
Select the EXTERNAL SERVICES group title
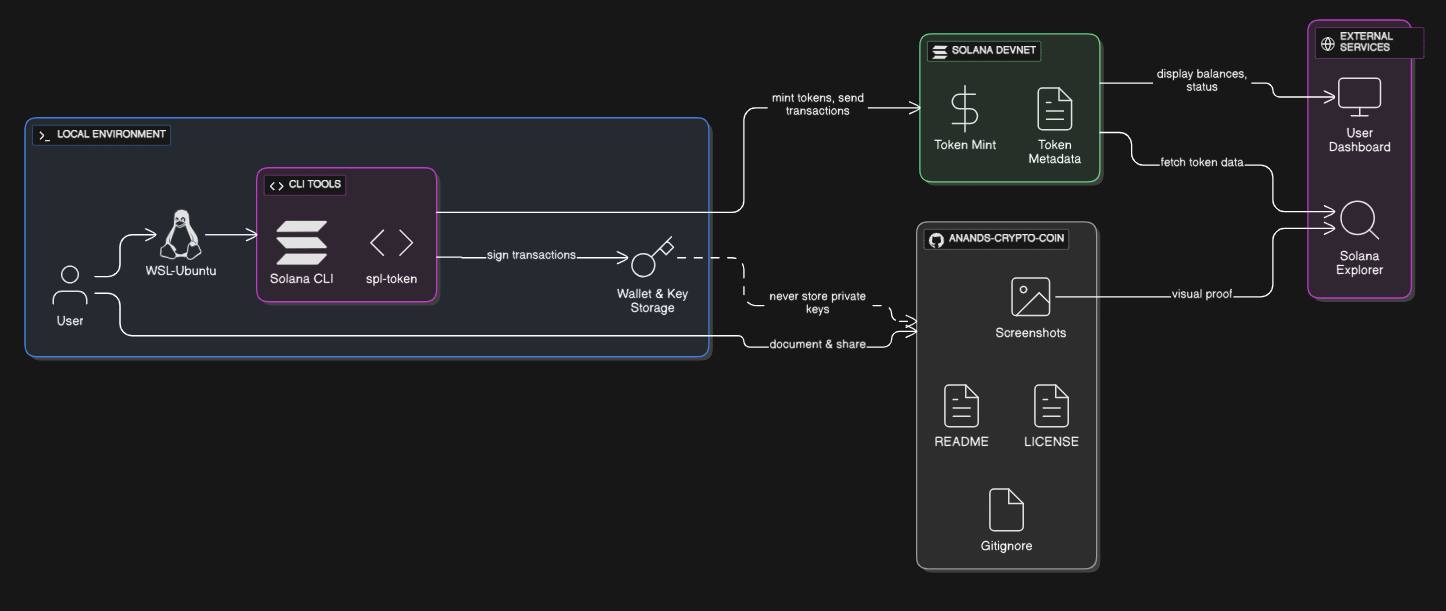tap(1367, 42)
